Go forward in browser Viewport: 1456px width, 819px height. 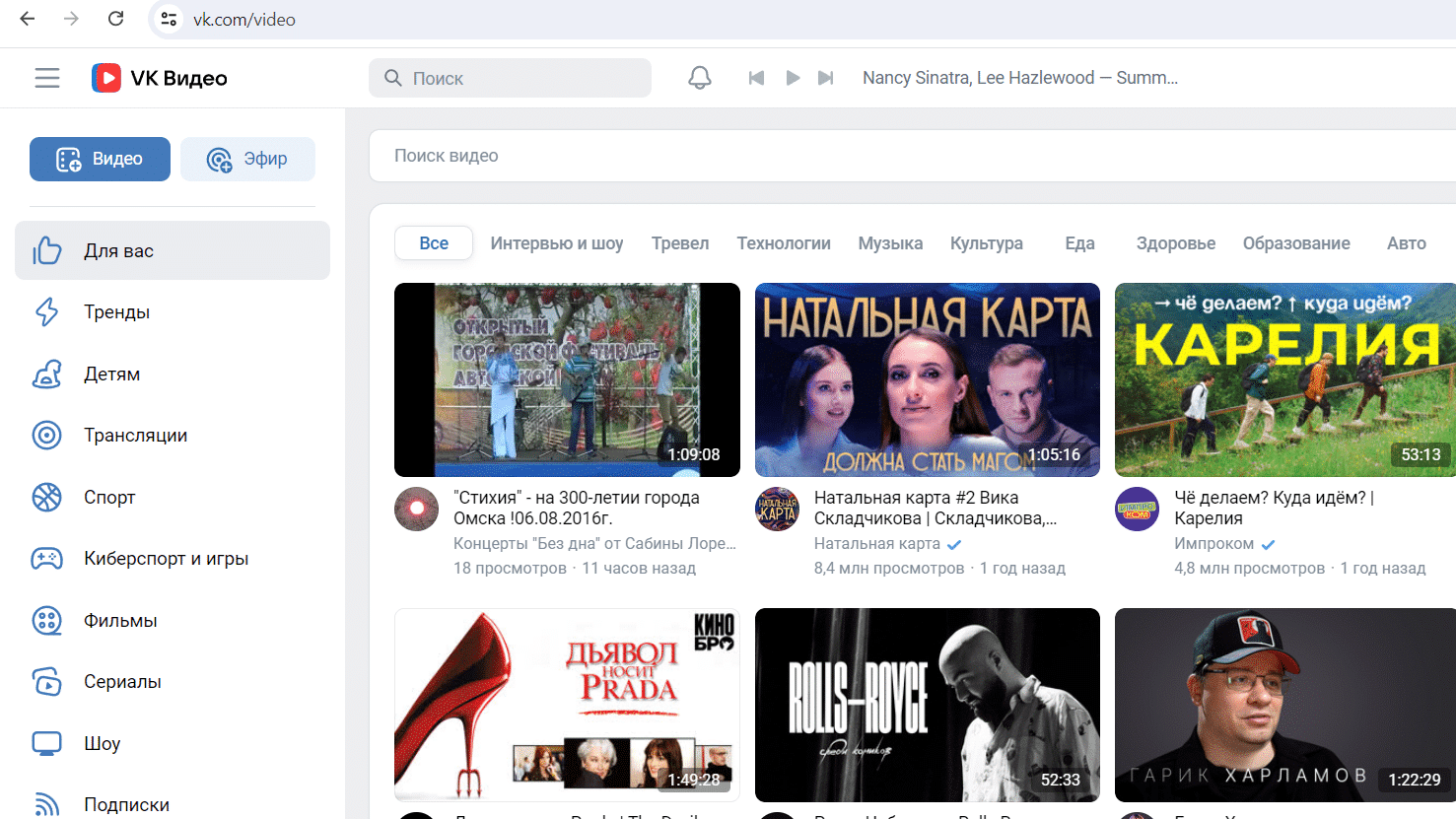pyautogui.click(x=71, y=19)
